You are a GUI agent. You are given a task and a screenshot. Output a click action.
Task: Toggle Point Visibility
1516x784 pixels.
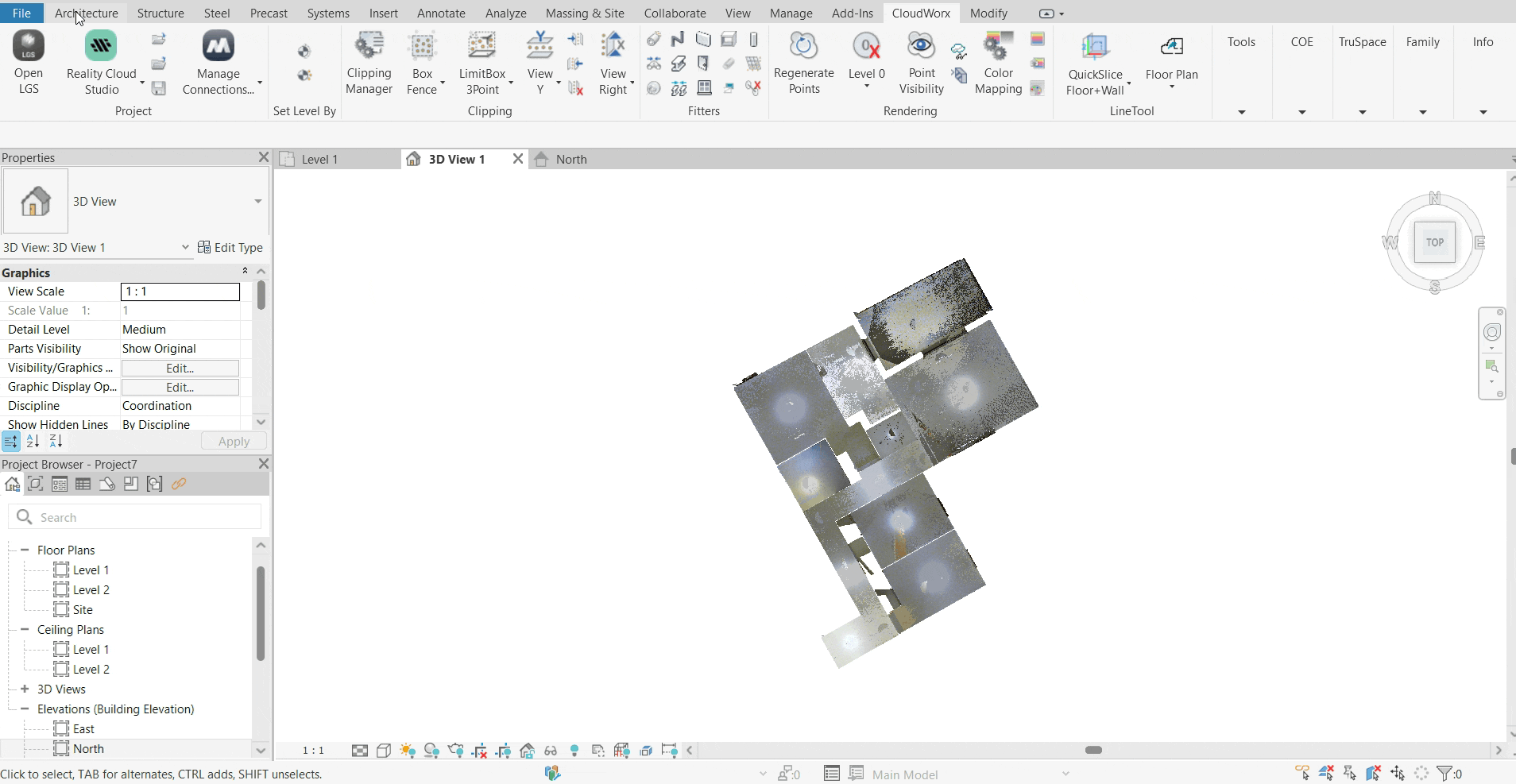pos(921,64)
